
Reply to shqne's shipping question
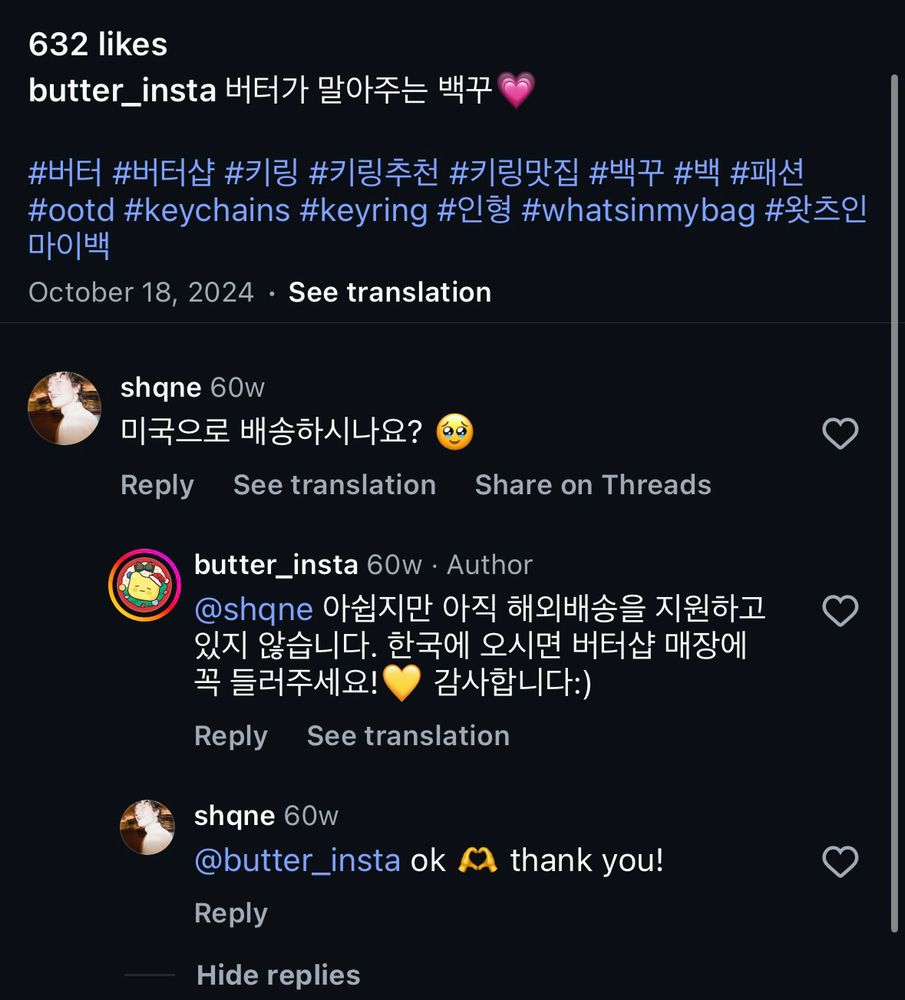[x=157, y=485]
